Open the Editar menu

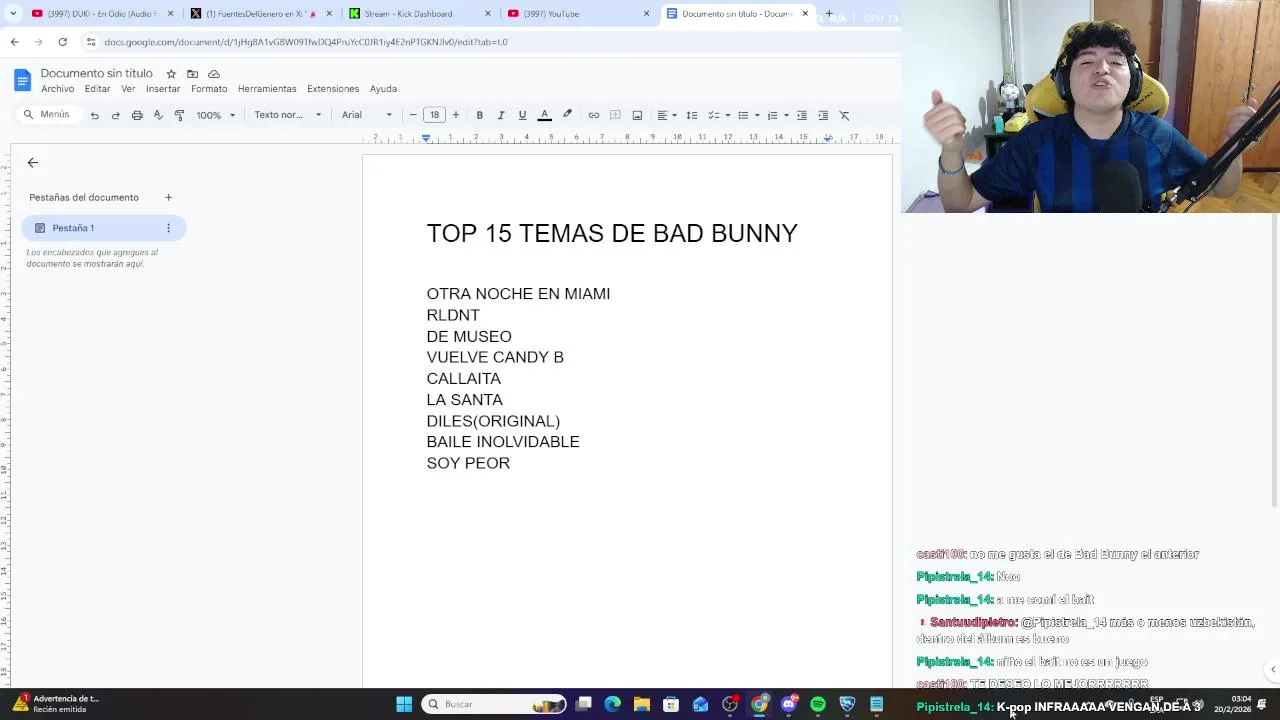pos(98,89)
